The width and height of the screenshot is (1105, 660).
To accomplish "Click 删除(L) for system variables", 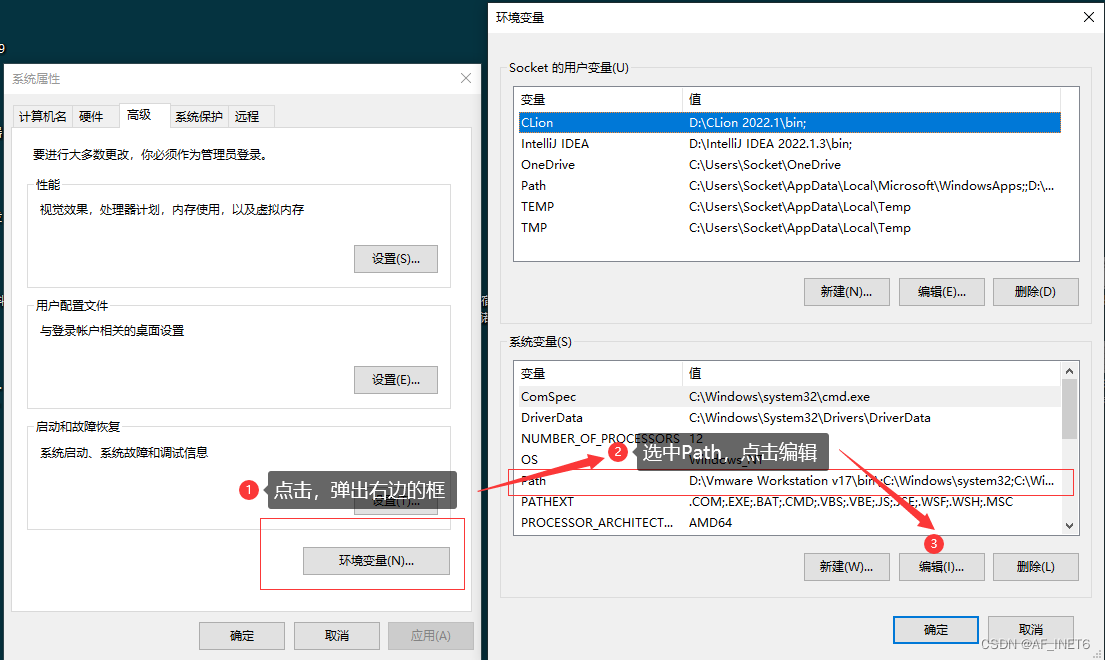I will (1035, 566).
